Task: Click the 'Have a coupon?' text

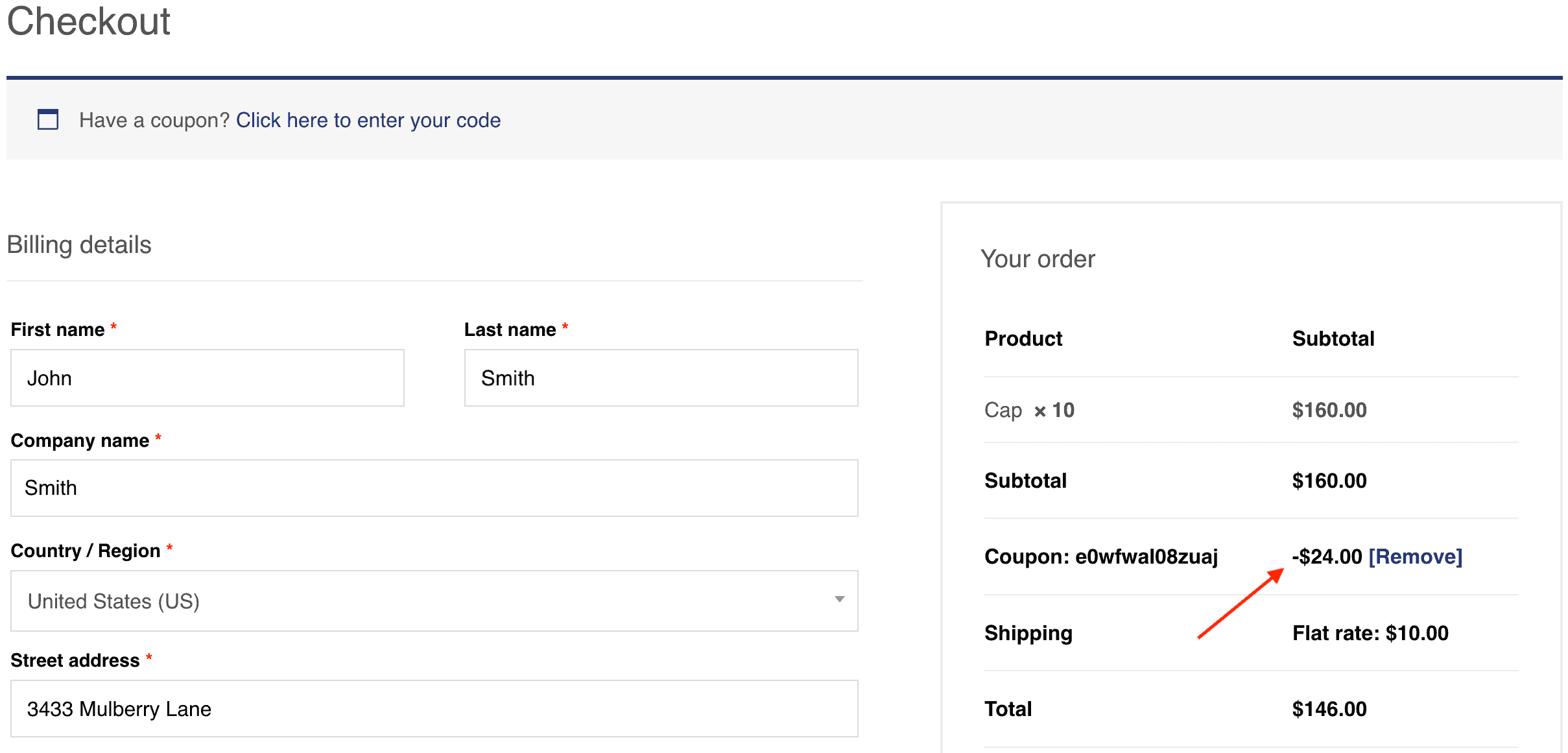Action: click(154, 120)
